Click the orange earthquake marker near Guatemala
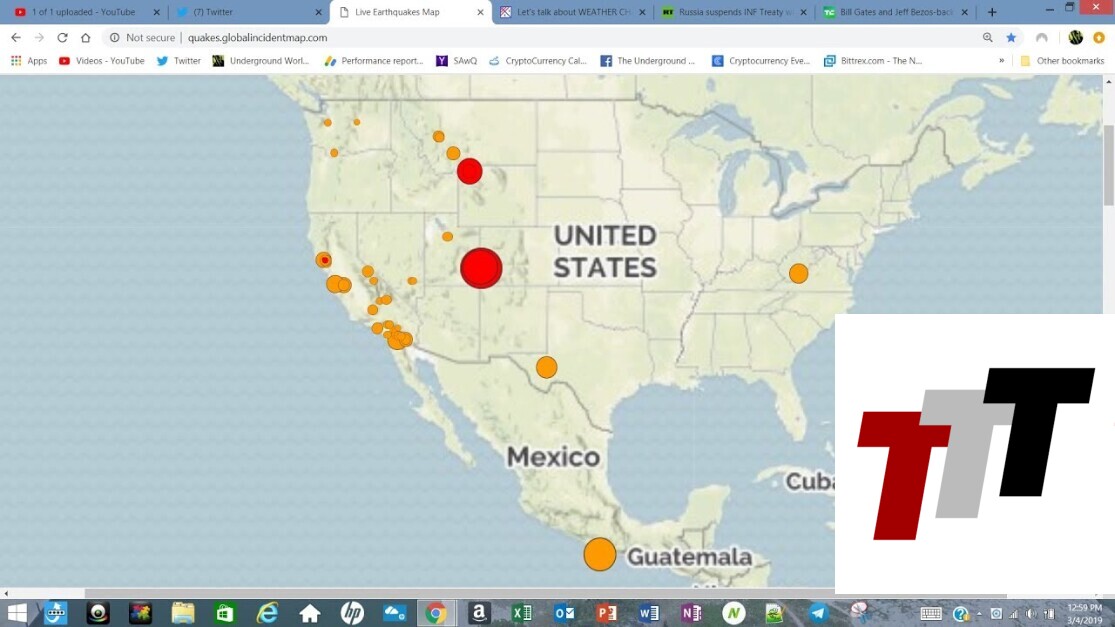 pyautogui.click(x=599, y=554)
